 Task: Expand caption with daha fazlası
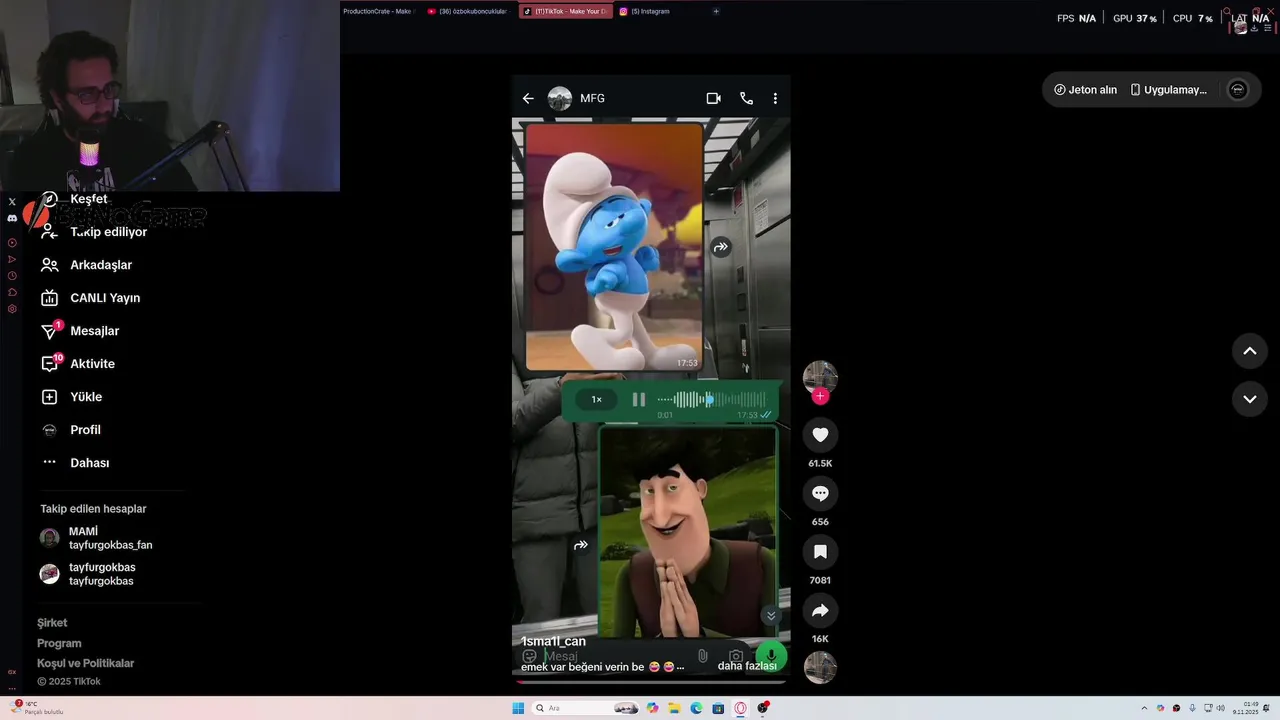(747, 666)
